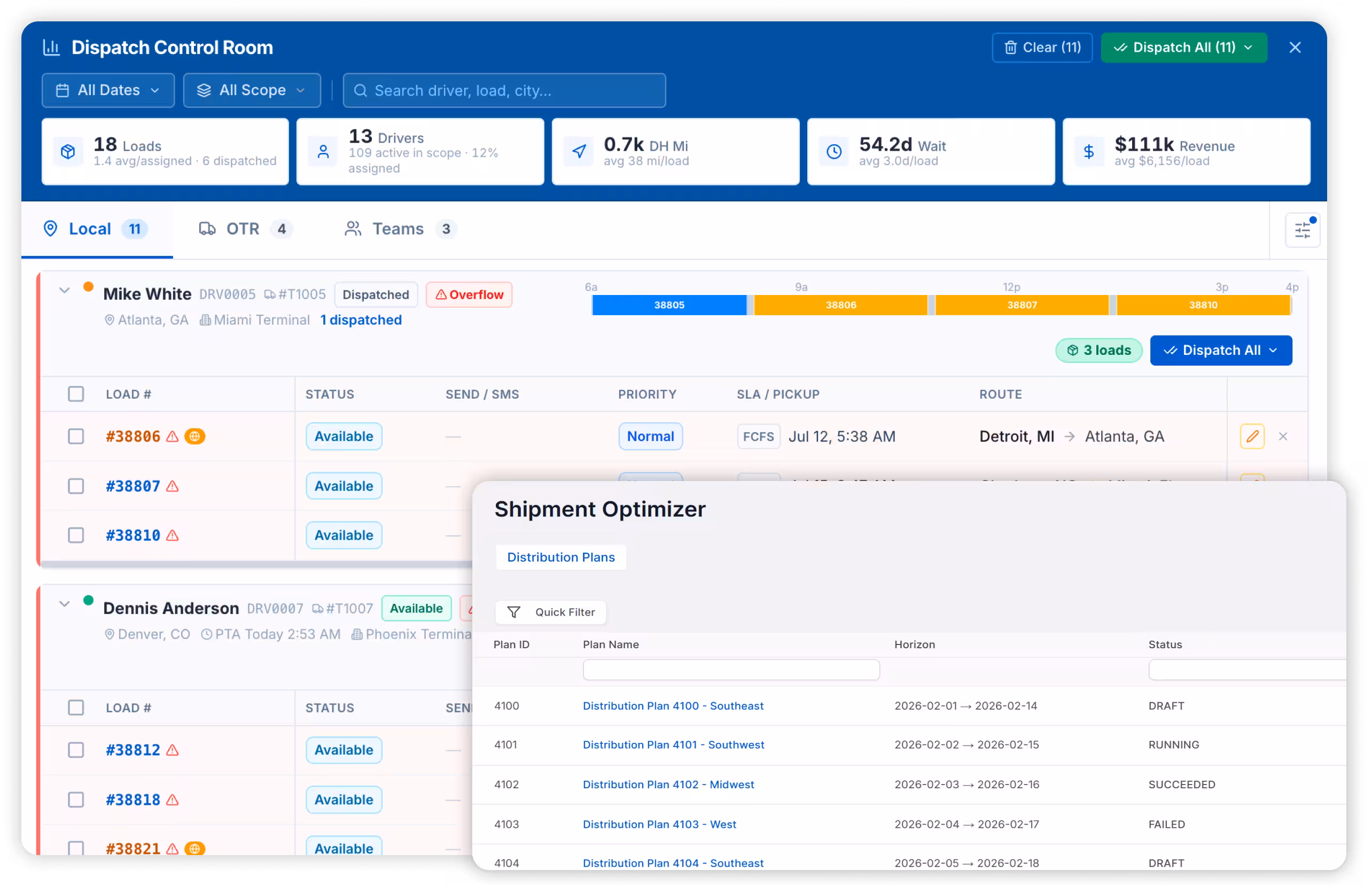The height and width of the screenshot is (885, 1372).
Task: Close the Dispatch Control Room panel
Action: [1295, 48]
